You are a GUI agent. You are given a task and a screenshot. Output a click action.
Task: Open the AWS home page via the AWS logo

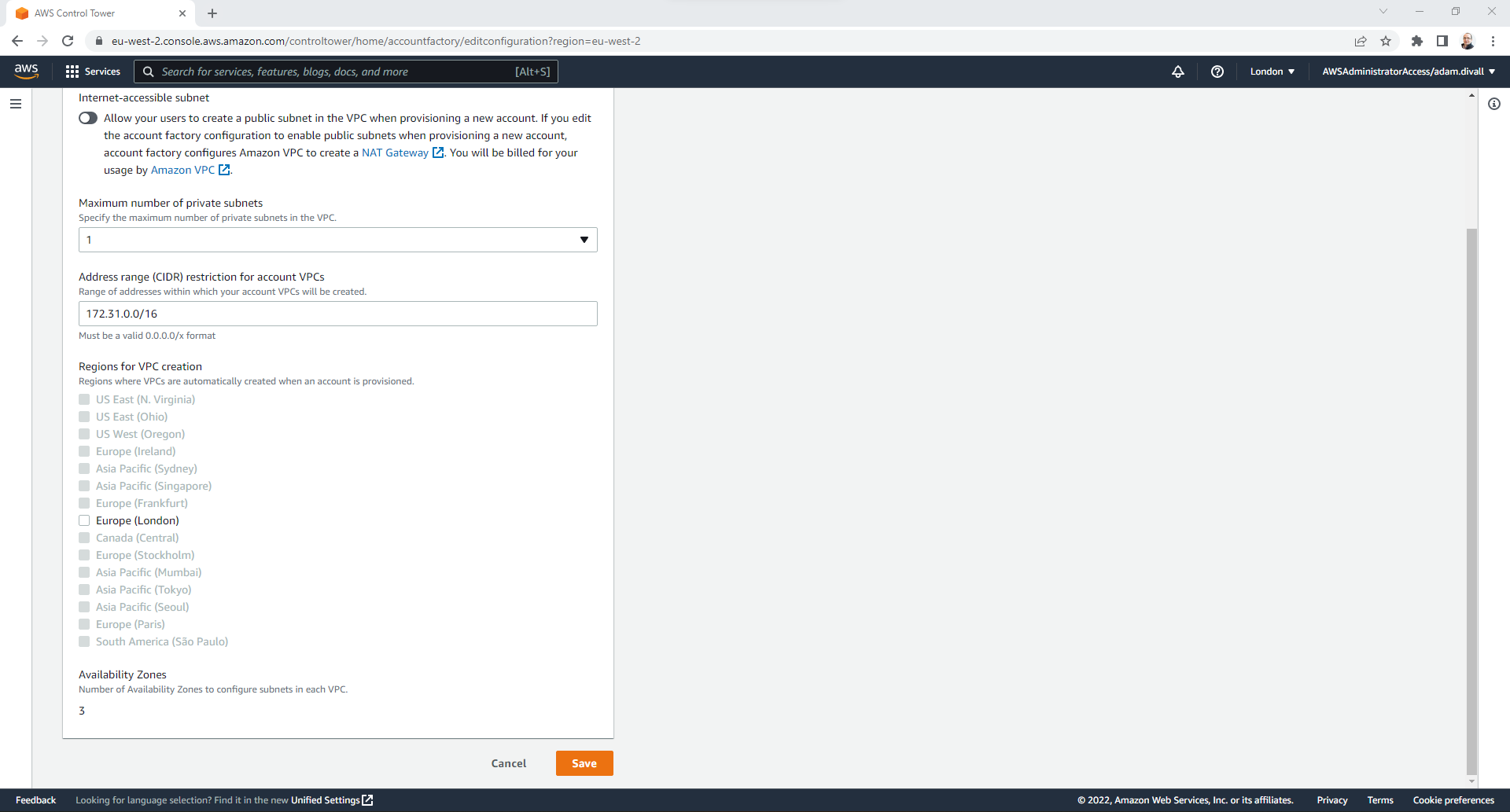(26, 72)
